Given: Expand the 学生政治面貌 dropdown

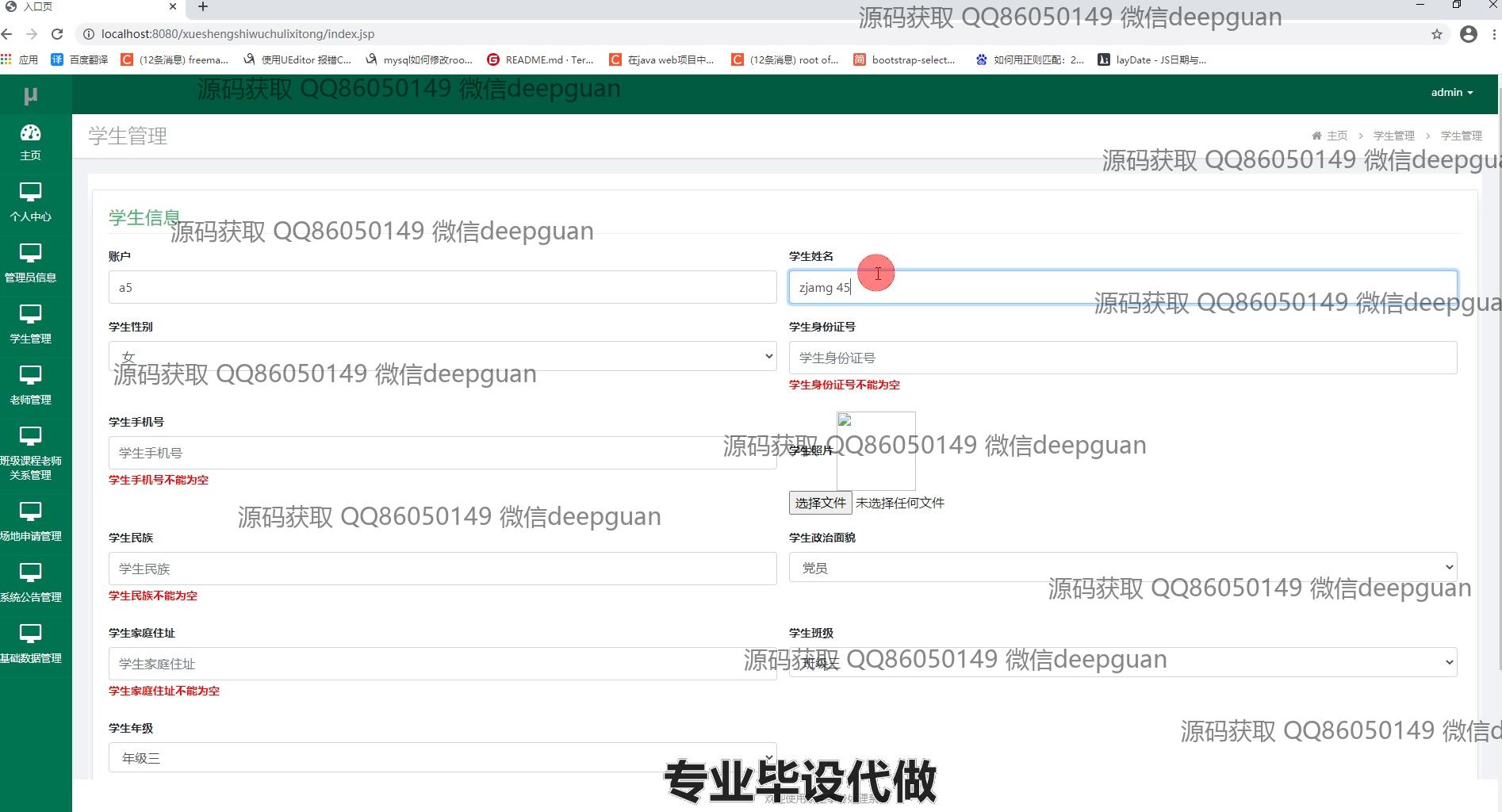Looking at the screenshot, I should click(1122, 567).
